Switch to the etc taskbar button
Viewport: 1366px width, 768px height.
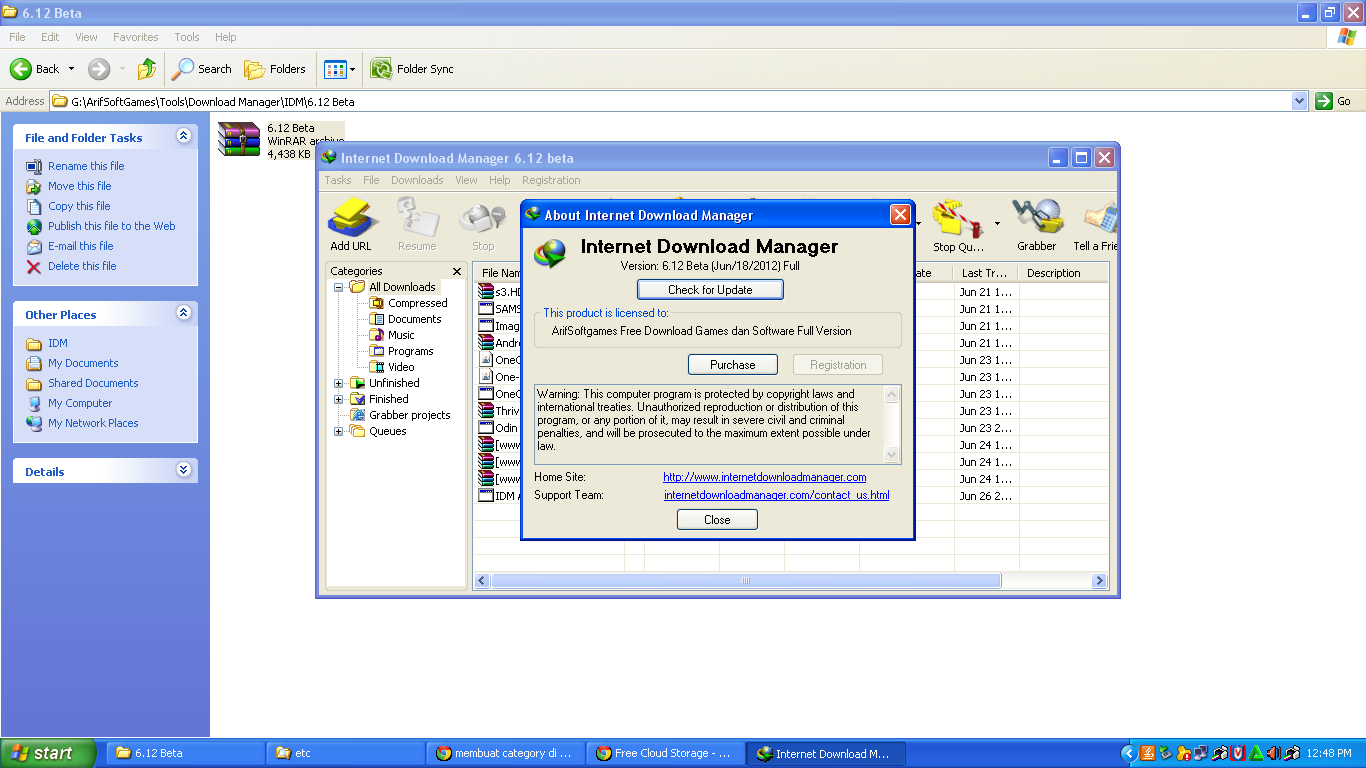coord(346,753)
